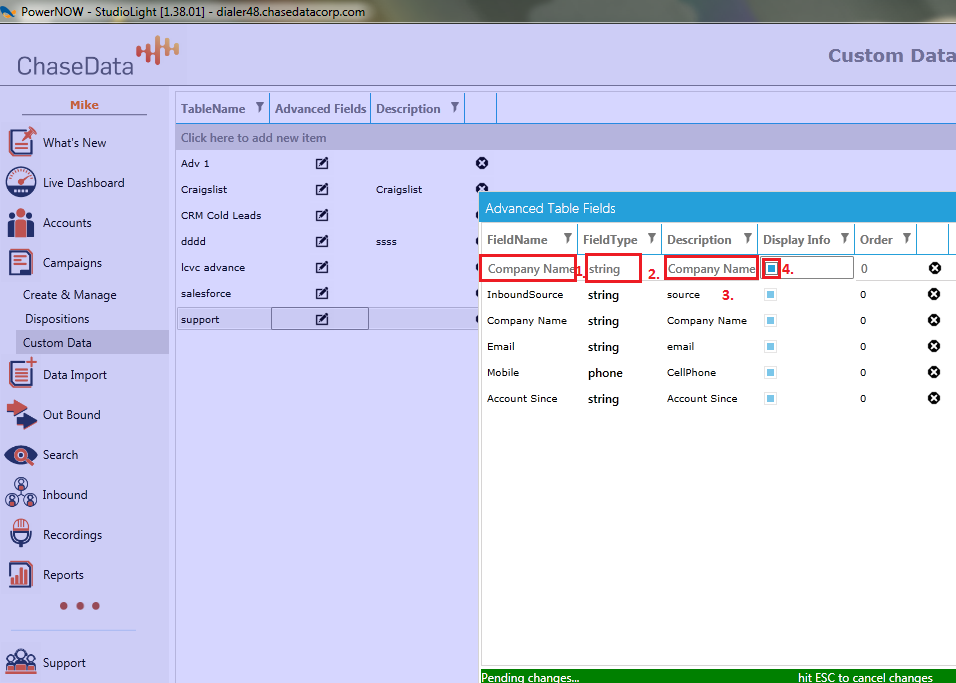Toggle Display Info checkbox for InboundSource
Viewport: 956px width, 683px height.
click(770, 295)
